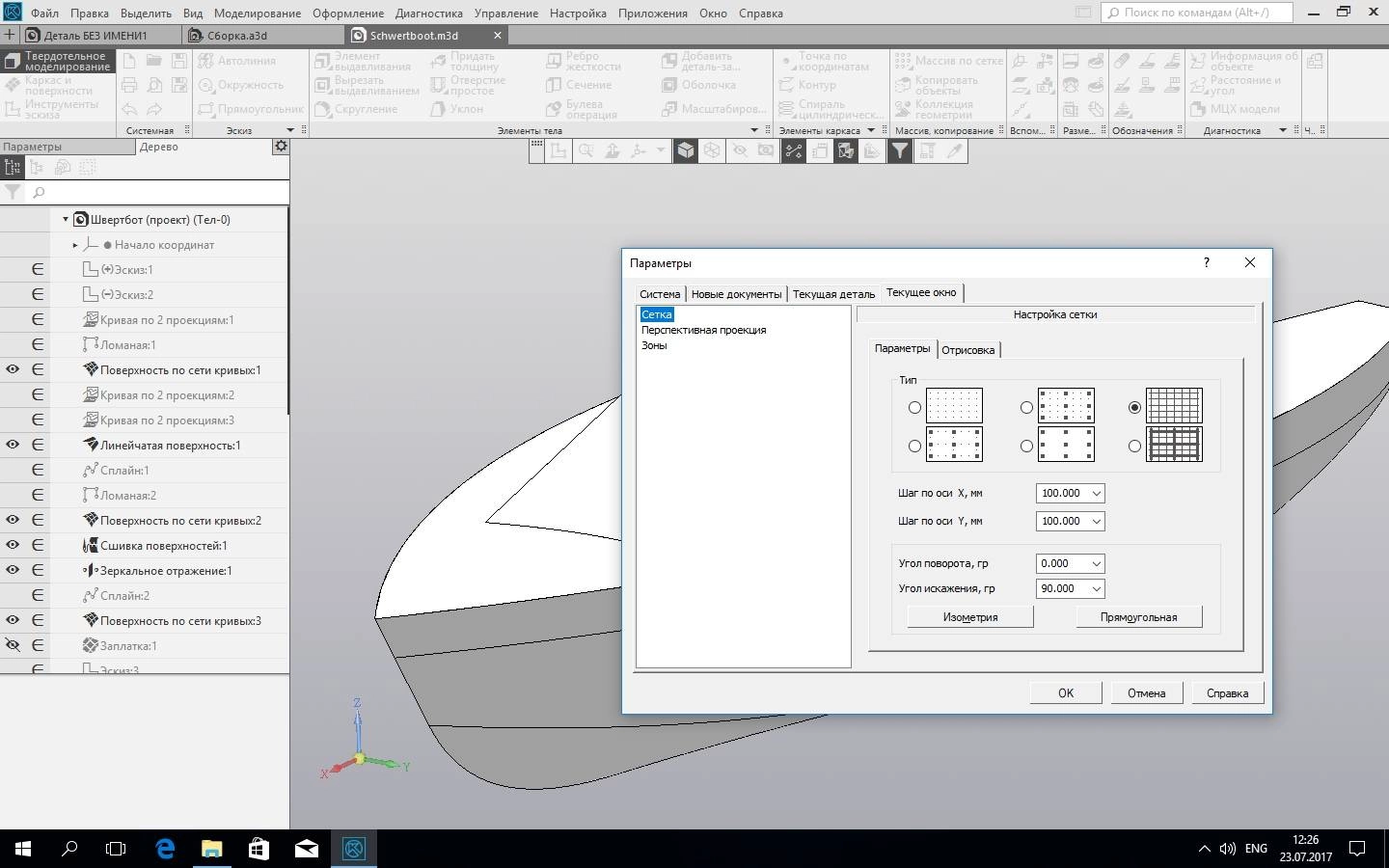Select the wireframe cube display icon

coord(712,150)
